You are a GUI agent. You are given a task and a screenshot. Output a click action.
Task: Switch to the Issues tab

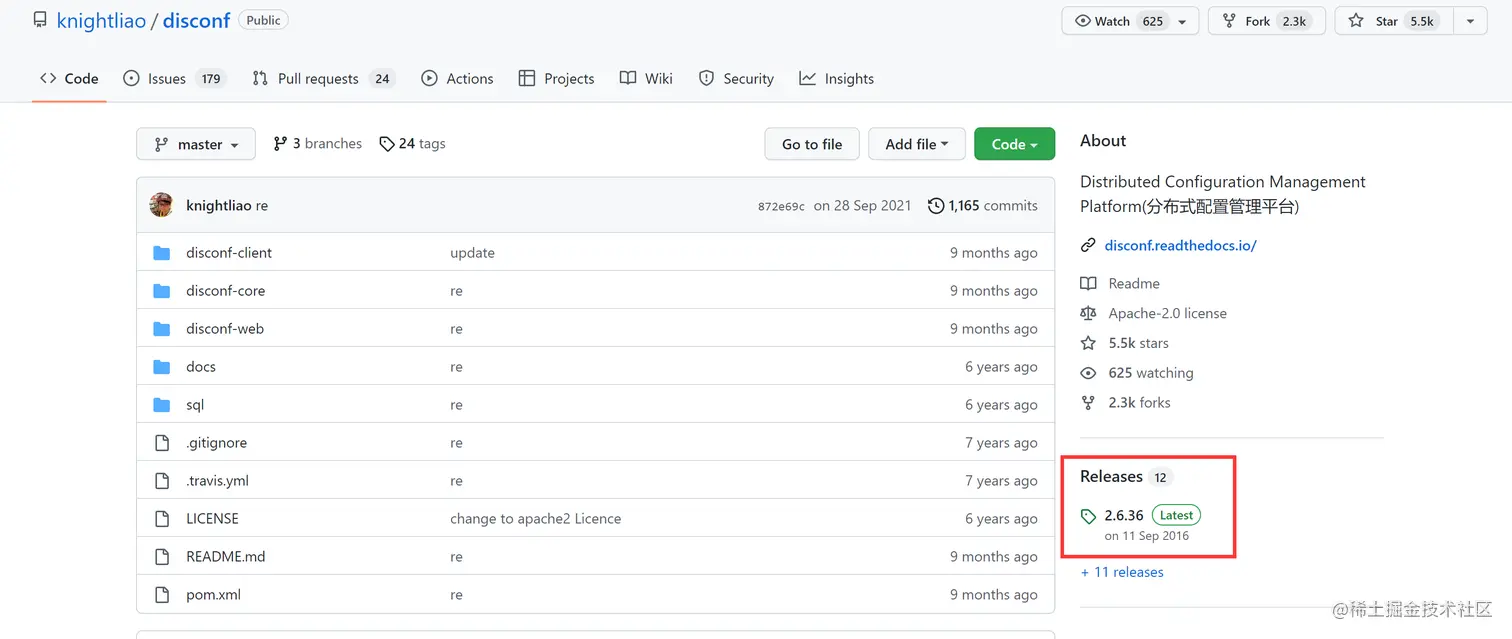coord(175,78)
